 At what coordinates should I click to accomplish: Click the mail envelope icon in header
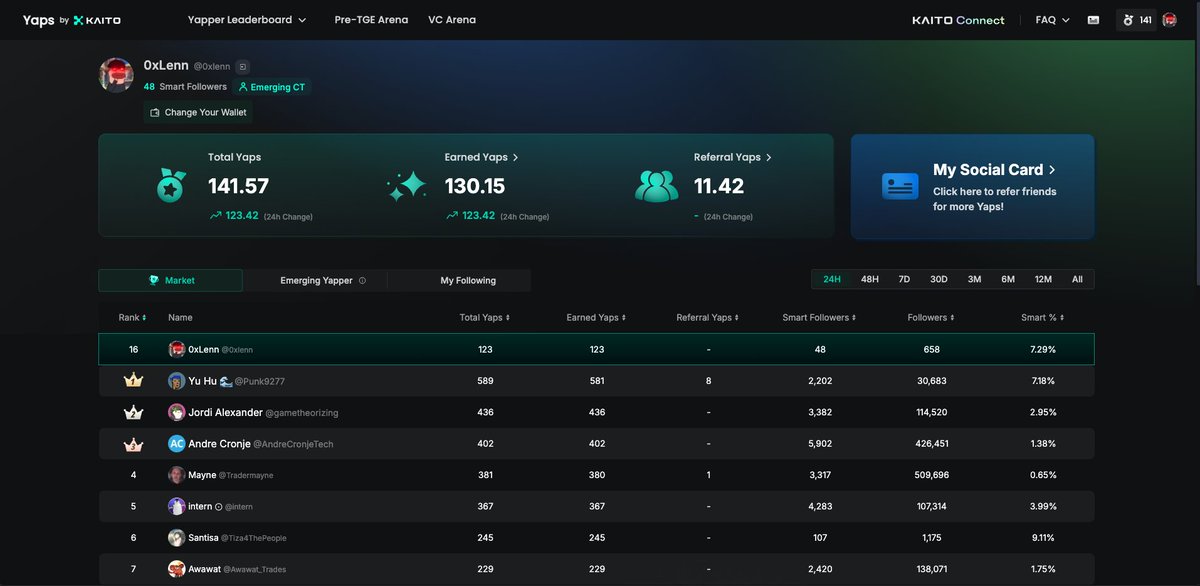click(1093, 20)
